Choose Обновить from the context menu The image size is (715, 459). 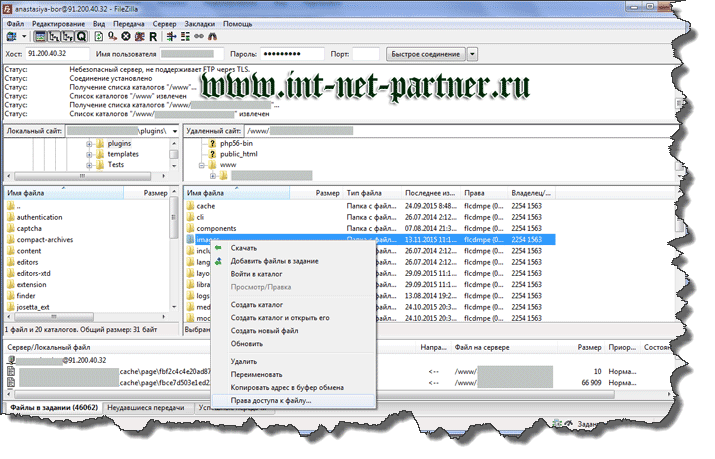[x=294, y=344]
